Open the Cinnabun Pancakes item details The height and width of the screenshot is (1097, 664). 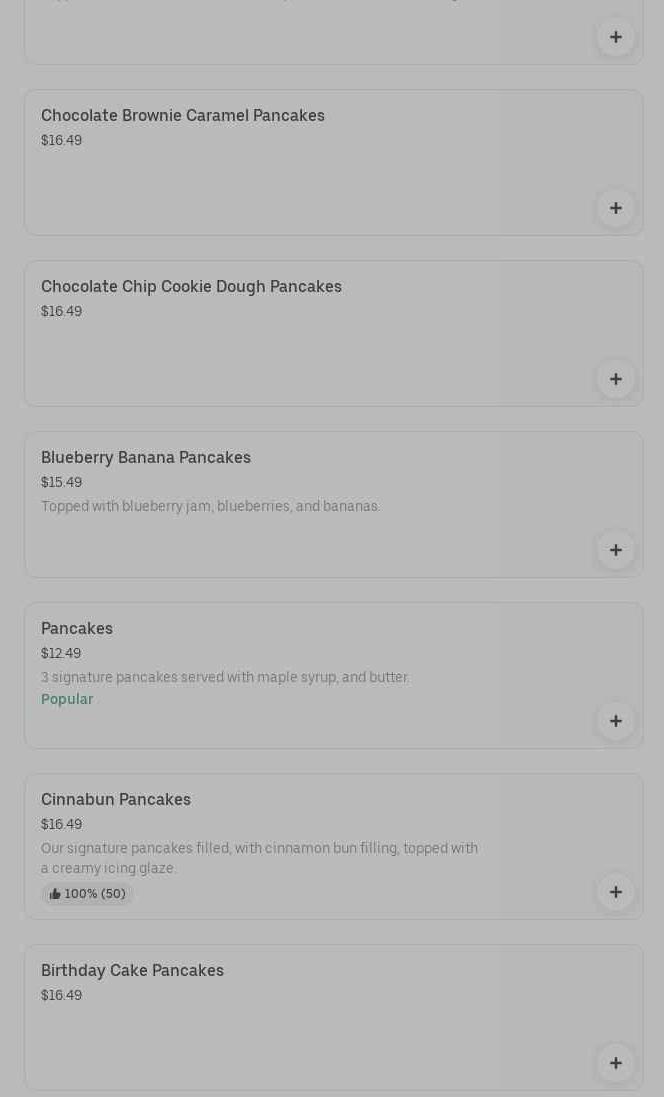116,800
